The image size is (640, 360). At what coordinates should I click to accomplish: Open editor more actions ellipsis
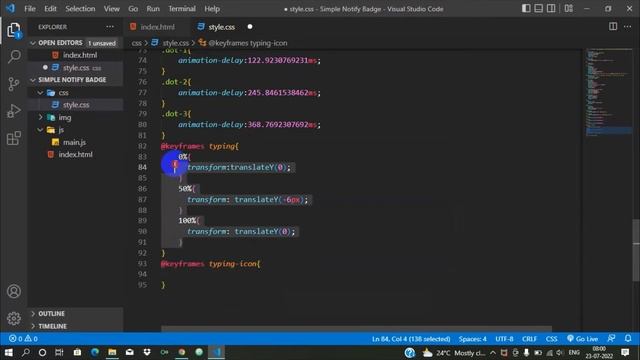point(627,27)
